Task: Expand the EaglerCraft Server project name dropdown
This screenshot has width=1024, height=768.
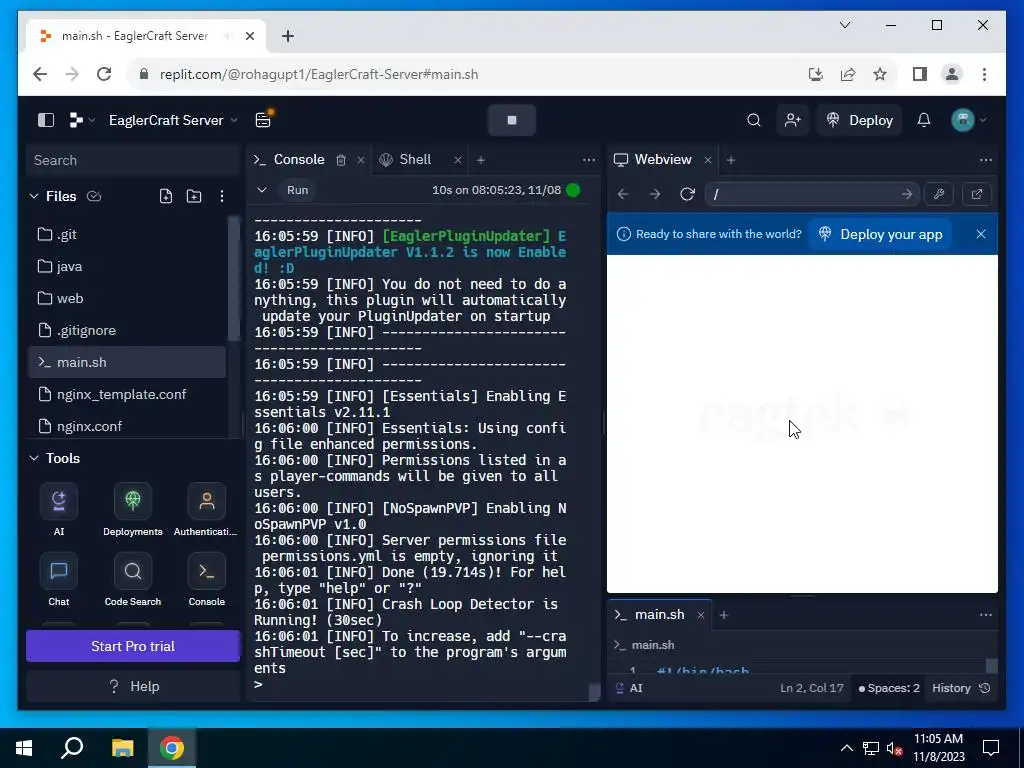Action: point(173,120)
